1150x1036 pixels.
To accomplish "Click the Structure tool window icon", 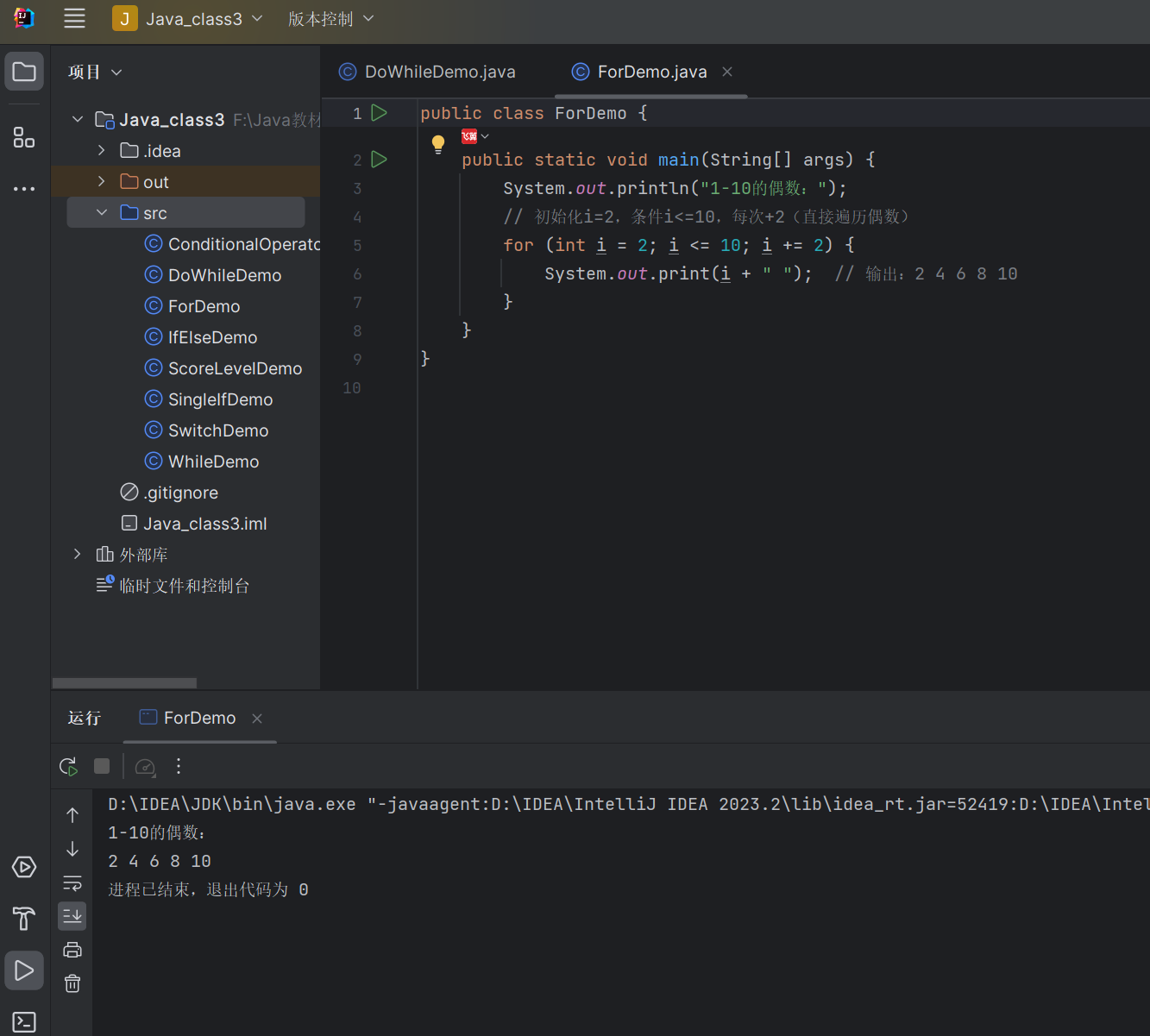I will [x=24, y=137].
